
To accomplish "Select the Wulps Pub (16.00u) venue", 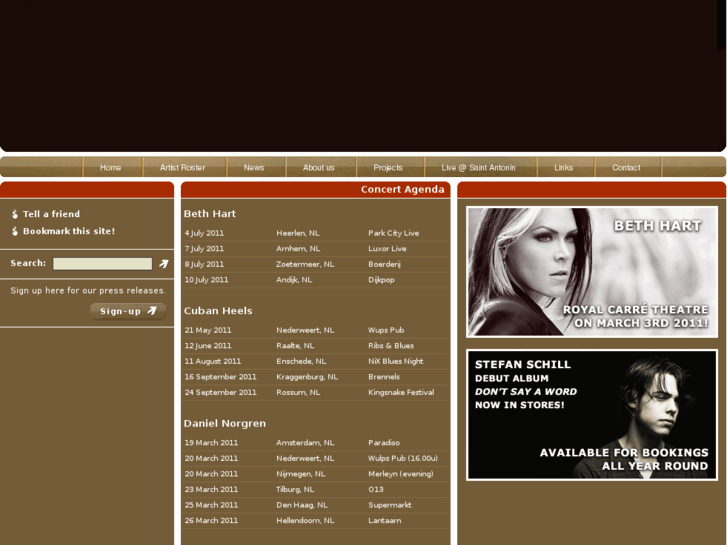I will pyautogui.click(x=403, y=458).
